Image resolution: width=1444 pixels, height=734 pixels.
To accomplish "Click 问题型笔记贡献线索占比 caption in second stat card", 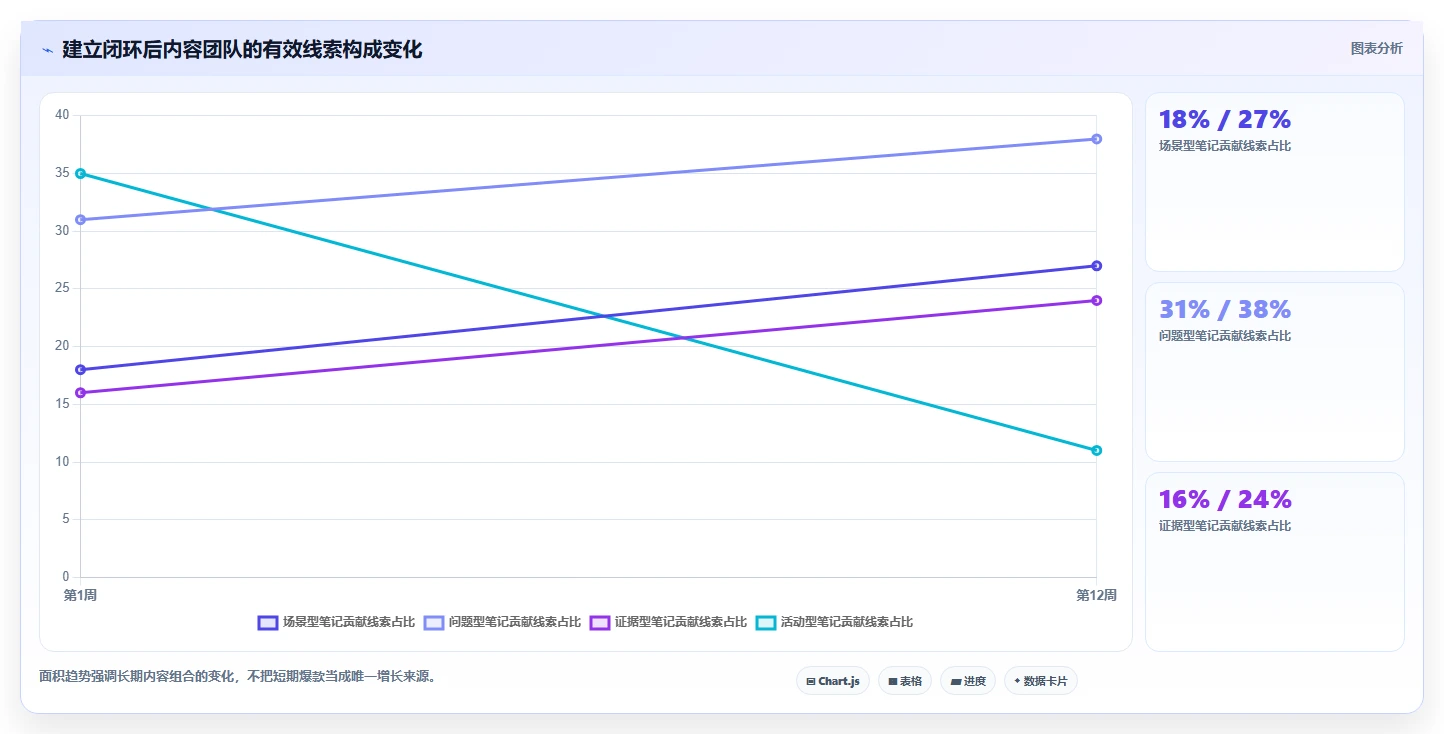I will (1225, 336).
